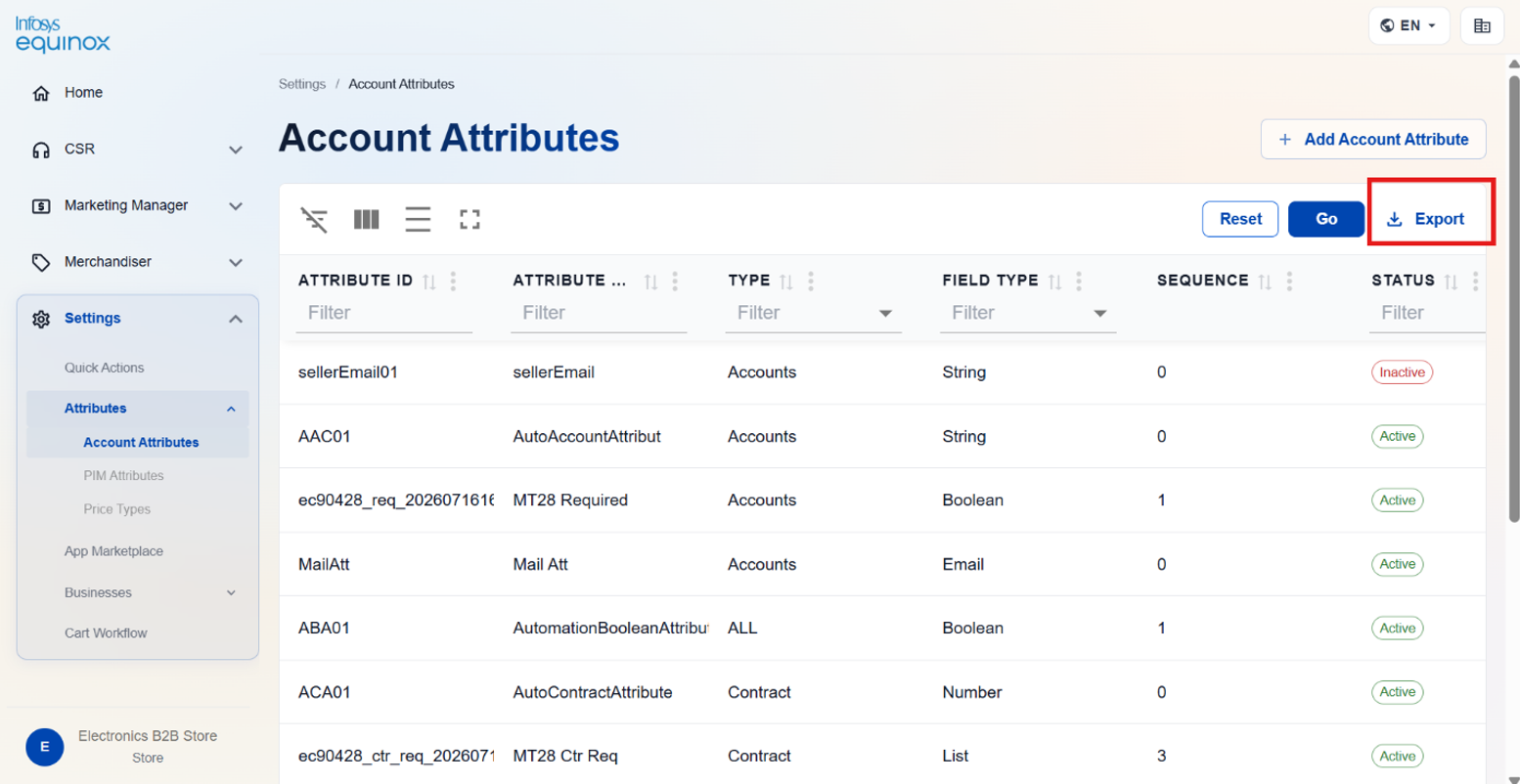Click the Inactive status badge
Viewport: 1520px width, 784px height.
pyautogui.click(x=1402, y=372)
